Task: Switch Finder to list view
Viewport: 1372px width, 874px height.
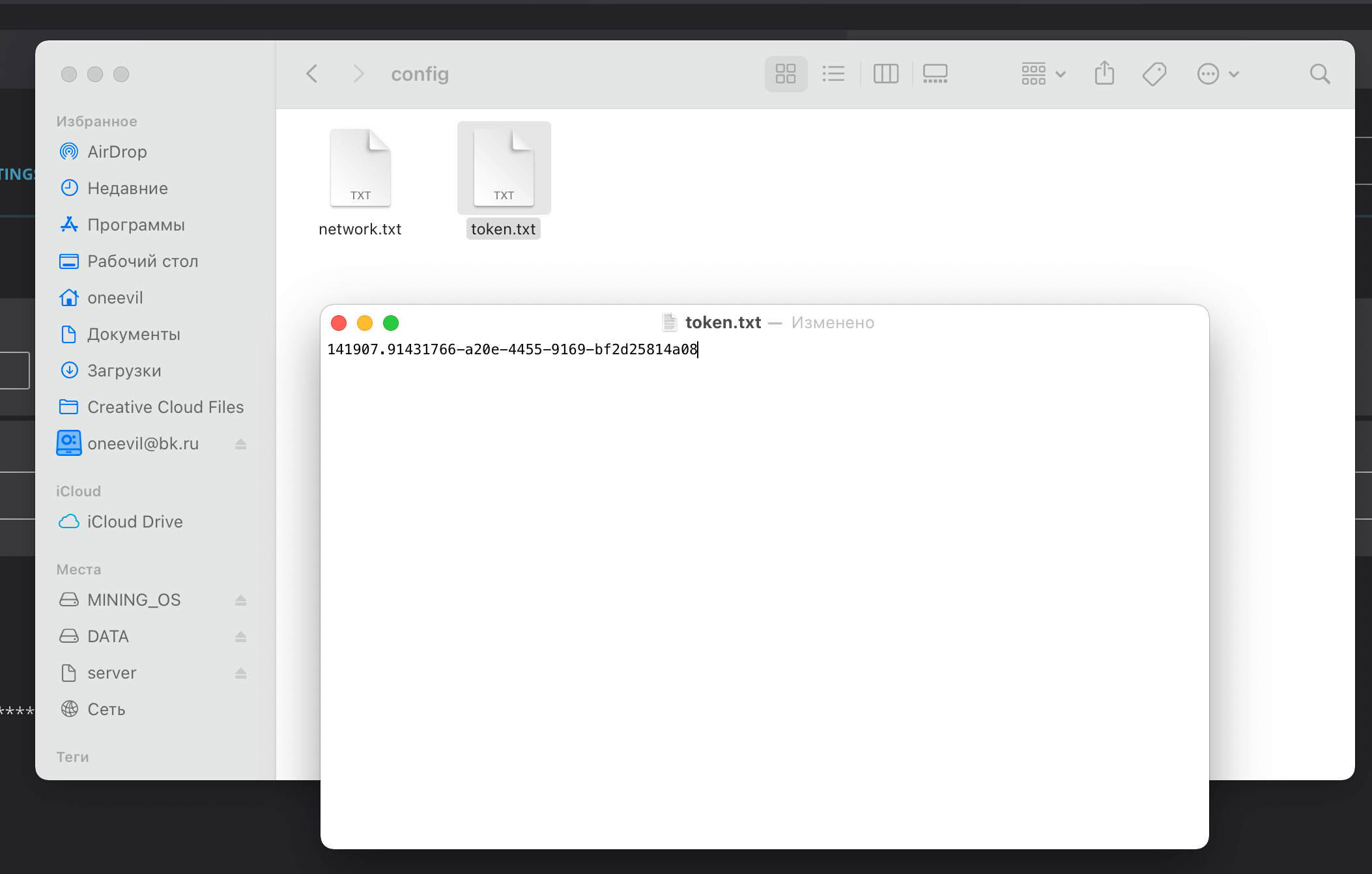Action: tap(833, 74)
